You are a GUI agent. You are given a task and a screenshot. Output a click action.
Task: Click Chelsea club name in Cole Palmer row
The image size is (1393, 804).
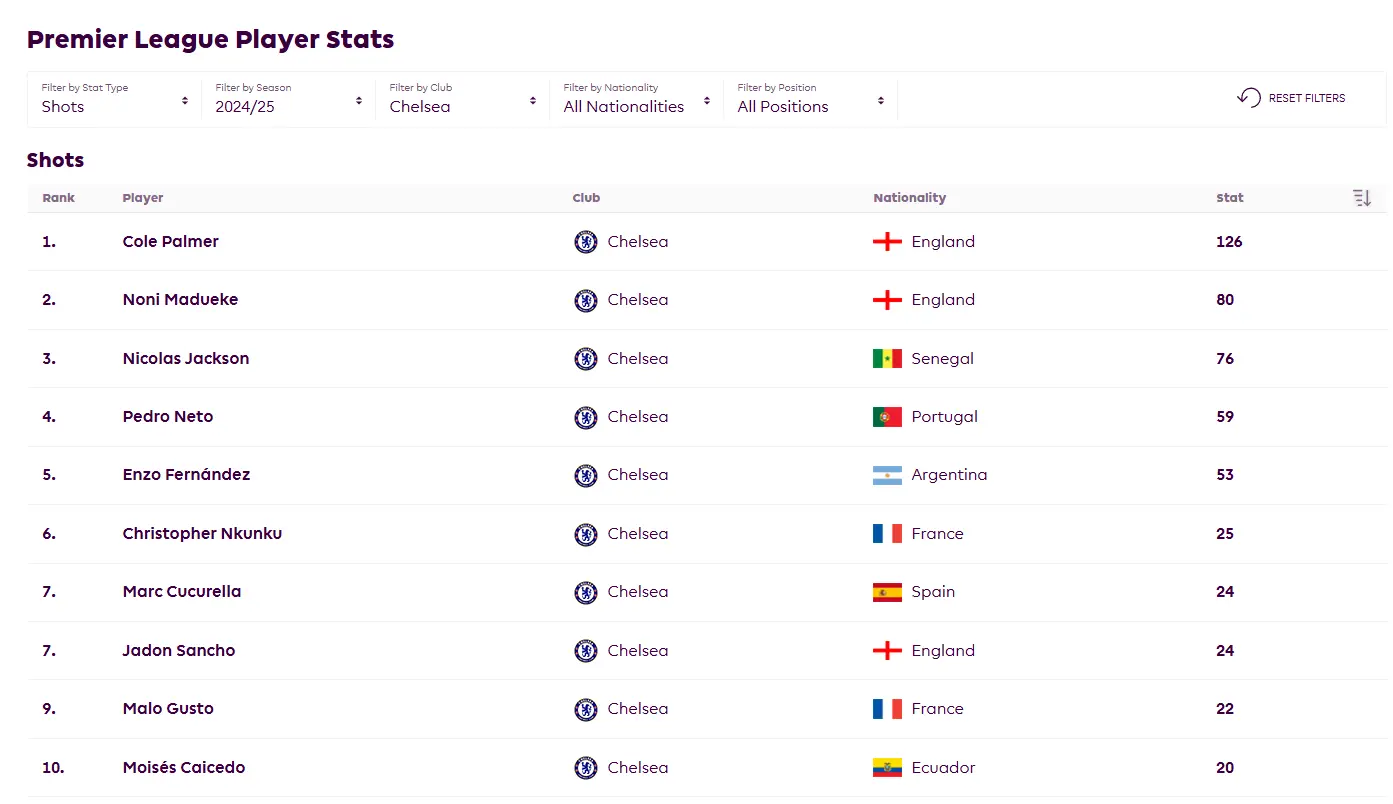pos(638,242)
